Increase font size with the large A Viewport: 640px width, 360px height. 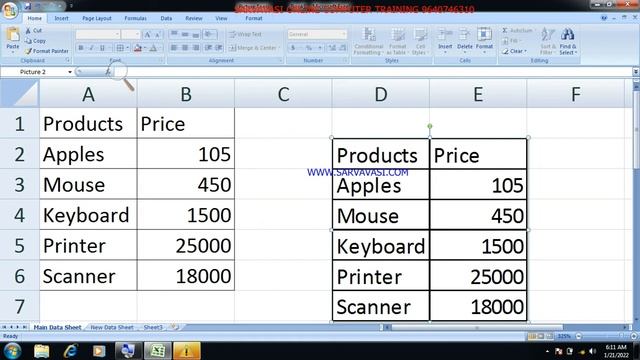click(147, 35)
